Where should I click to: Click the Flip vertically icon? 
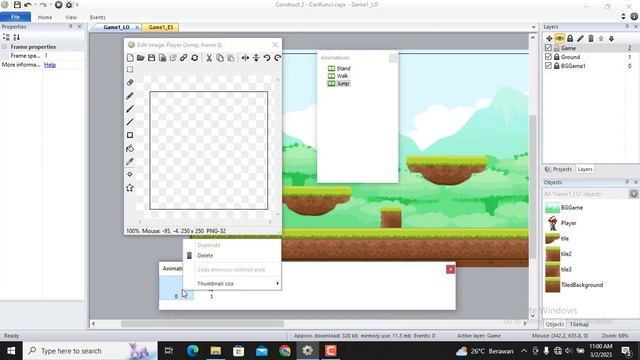tap(256, 58)
